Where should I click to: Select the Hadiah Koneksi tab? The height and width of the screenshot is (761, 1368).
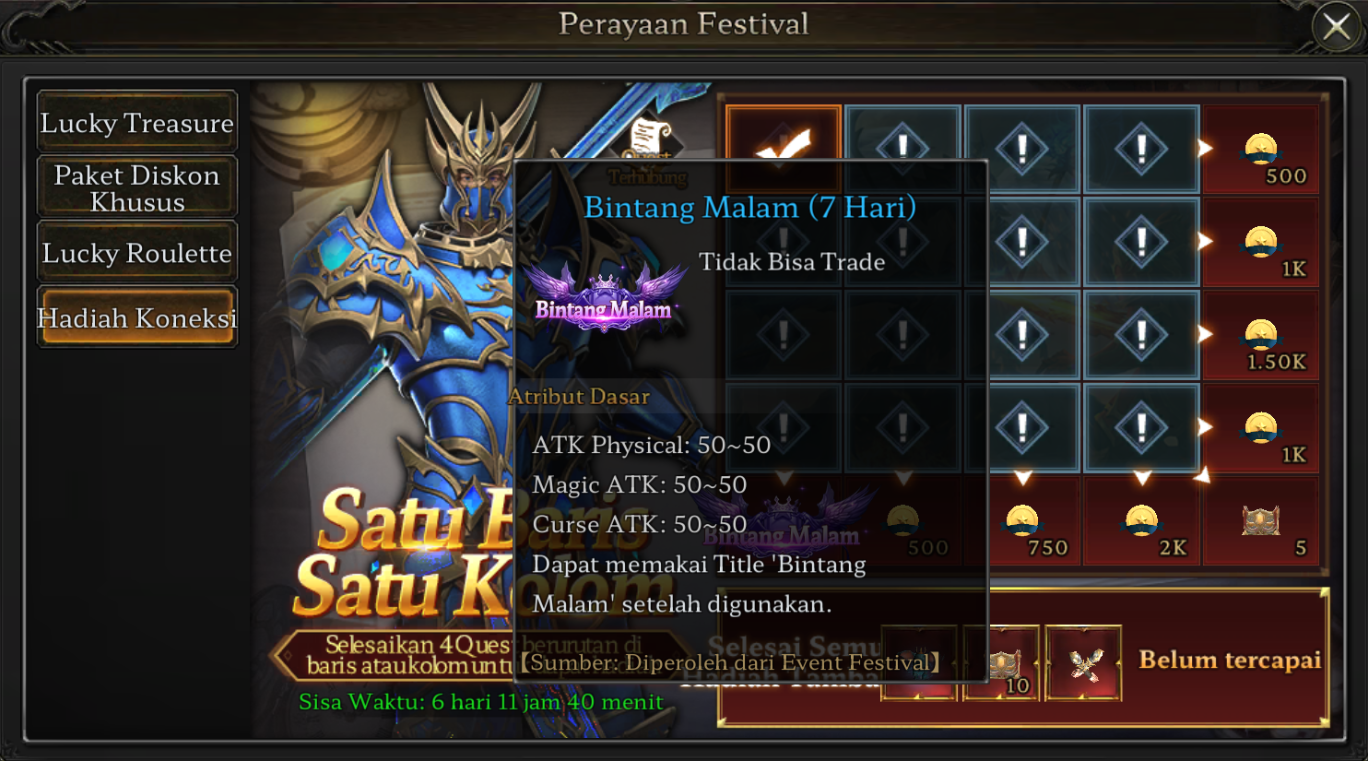(x=137, y=317)
